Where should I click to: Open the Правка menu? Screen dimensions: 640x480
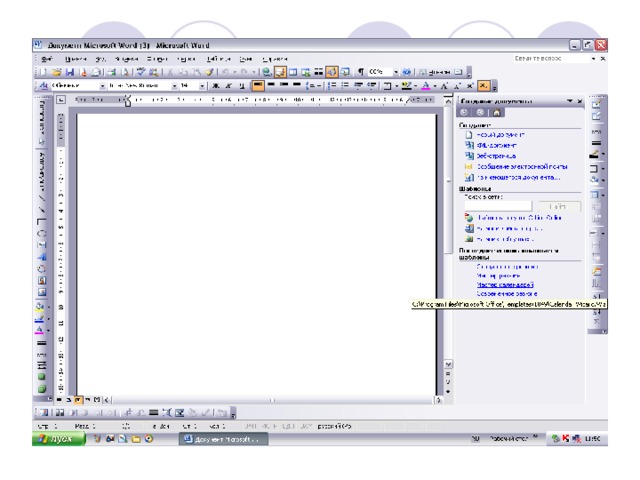(71, 59)
